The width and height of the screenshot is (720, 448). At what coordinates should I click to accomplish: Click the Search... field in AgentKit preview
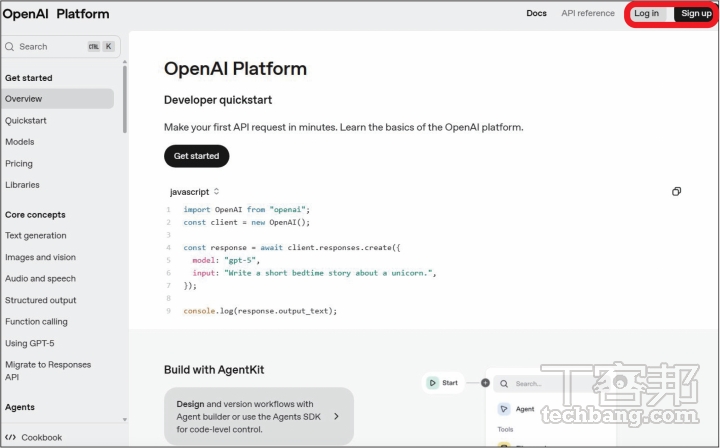coord(551,383)
